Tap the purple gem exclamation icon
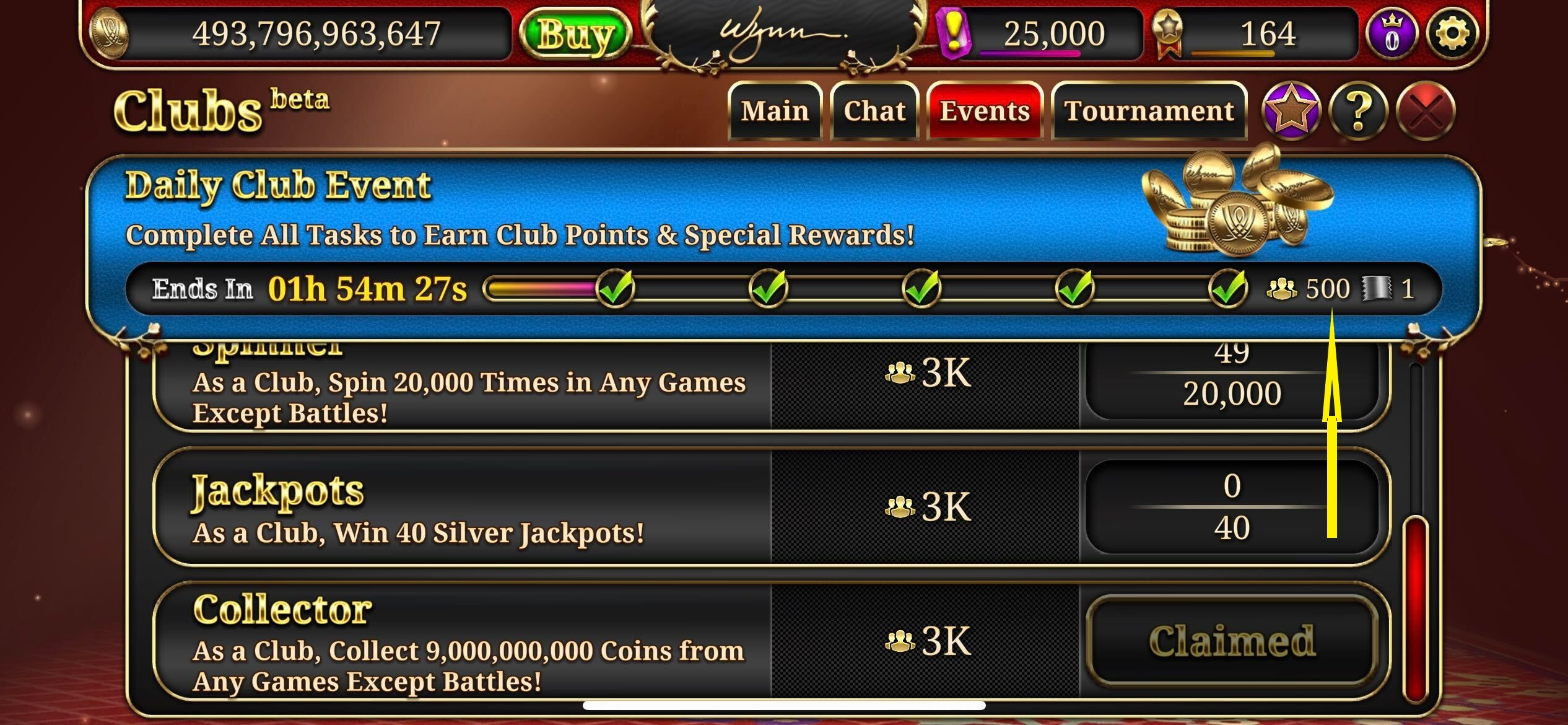Screen dimensions: 1568x725 tap(952, 34)
